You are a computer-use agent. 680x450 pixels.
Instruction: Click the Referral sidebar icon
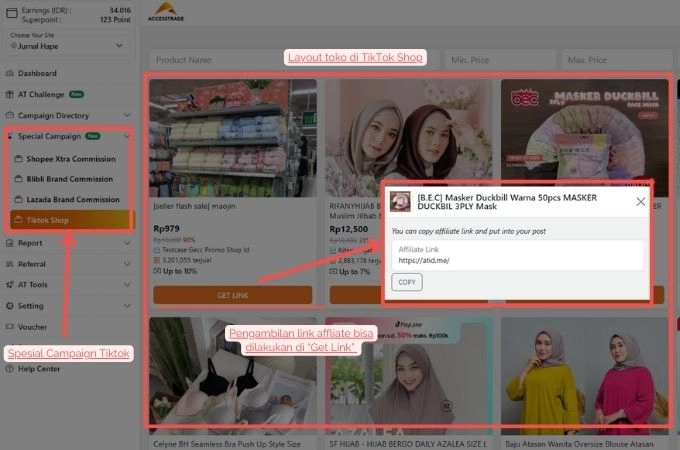coord(10,264)
